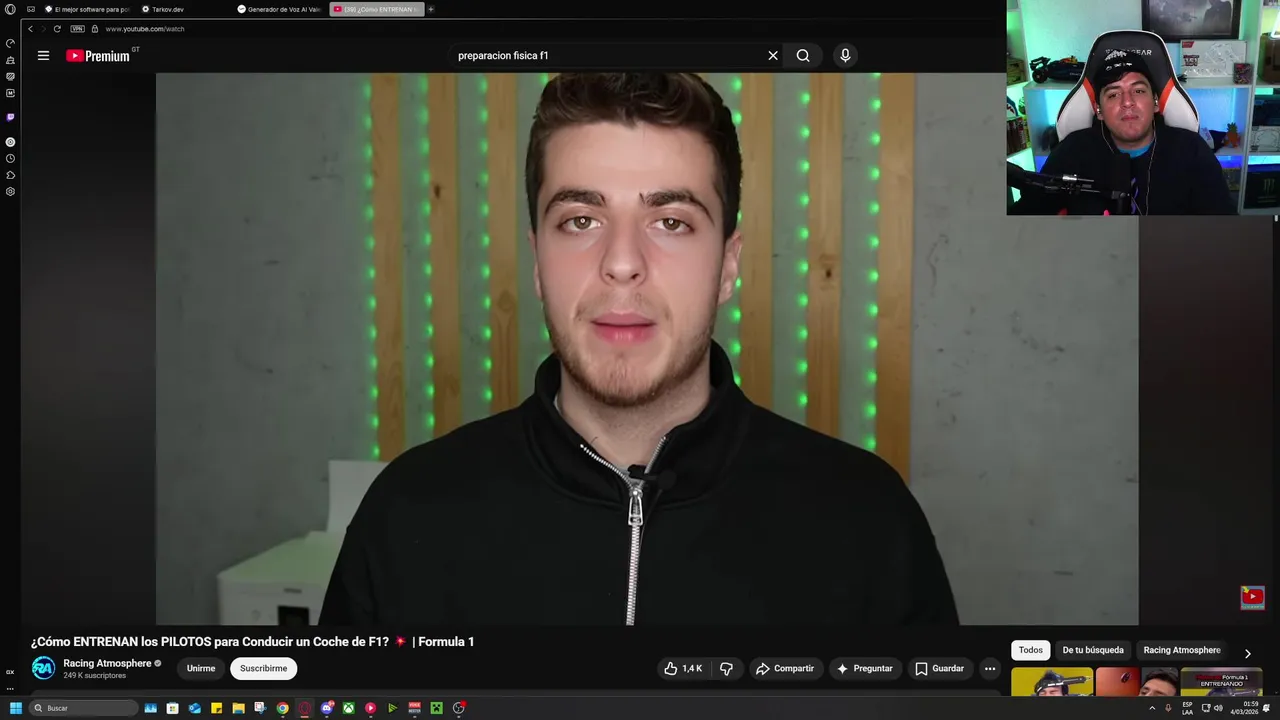Screen dimensions: 1280x720
Task: Switch to the Tarkov.dev tab
Action: [163, 9]
